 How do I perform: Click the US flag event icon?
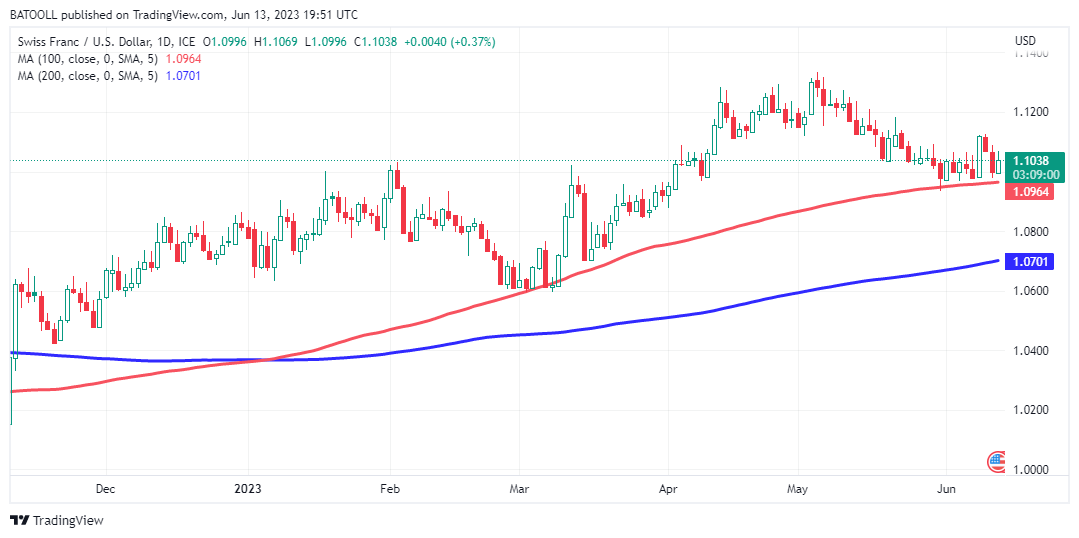pos(996,461)
